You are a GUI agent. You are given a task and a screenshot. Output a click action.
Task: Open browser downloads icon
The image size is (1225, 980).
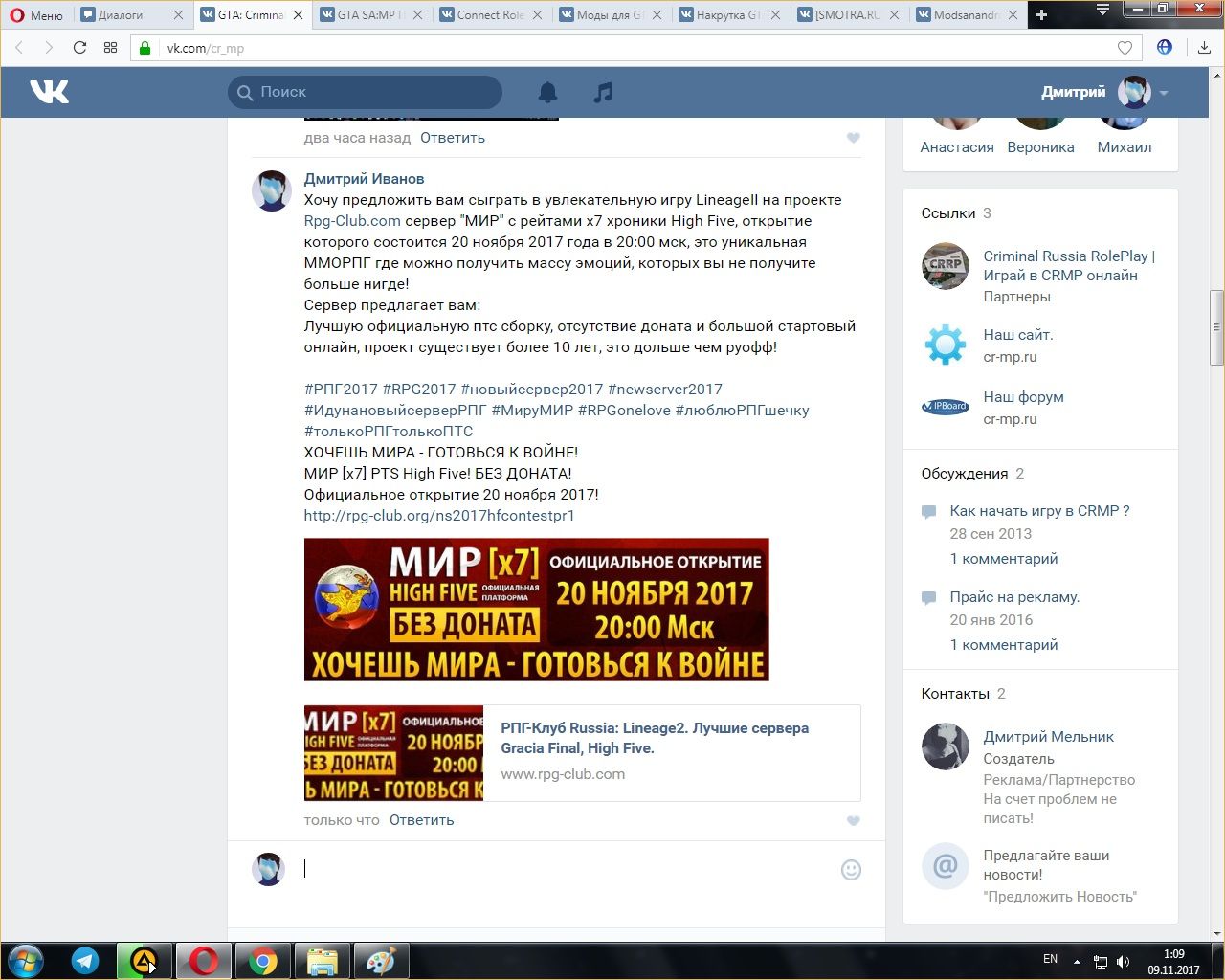click(x=1204, y=47)
